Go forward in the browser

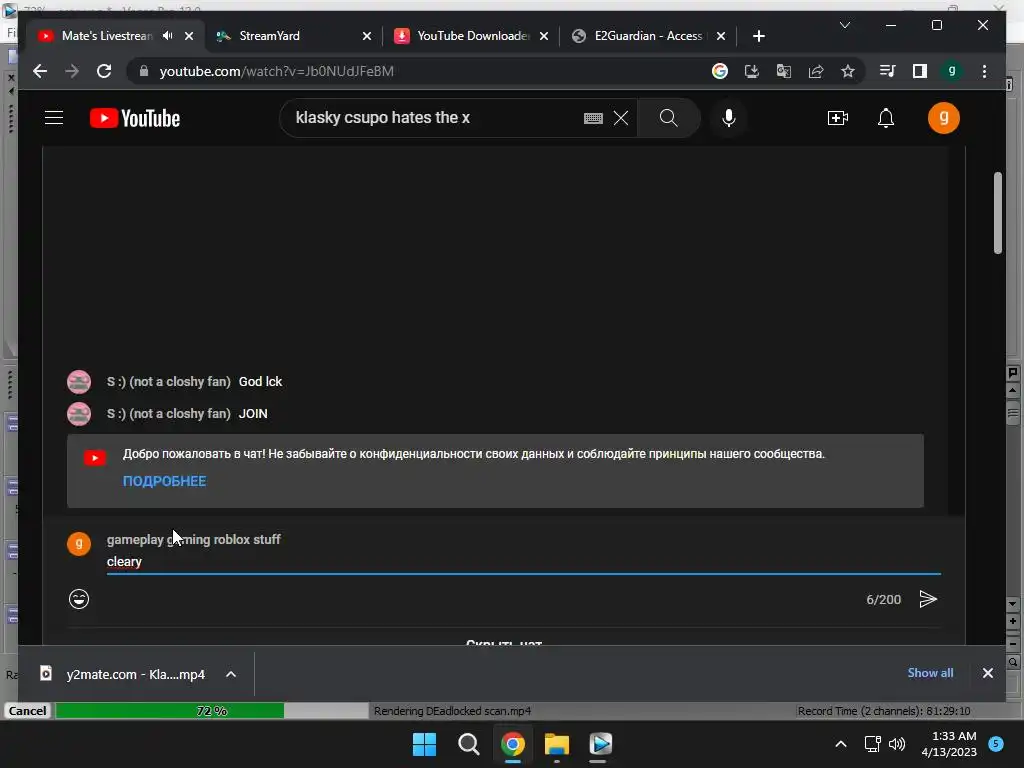click(x=72, y=71)
